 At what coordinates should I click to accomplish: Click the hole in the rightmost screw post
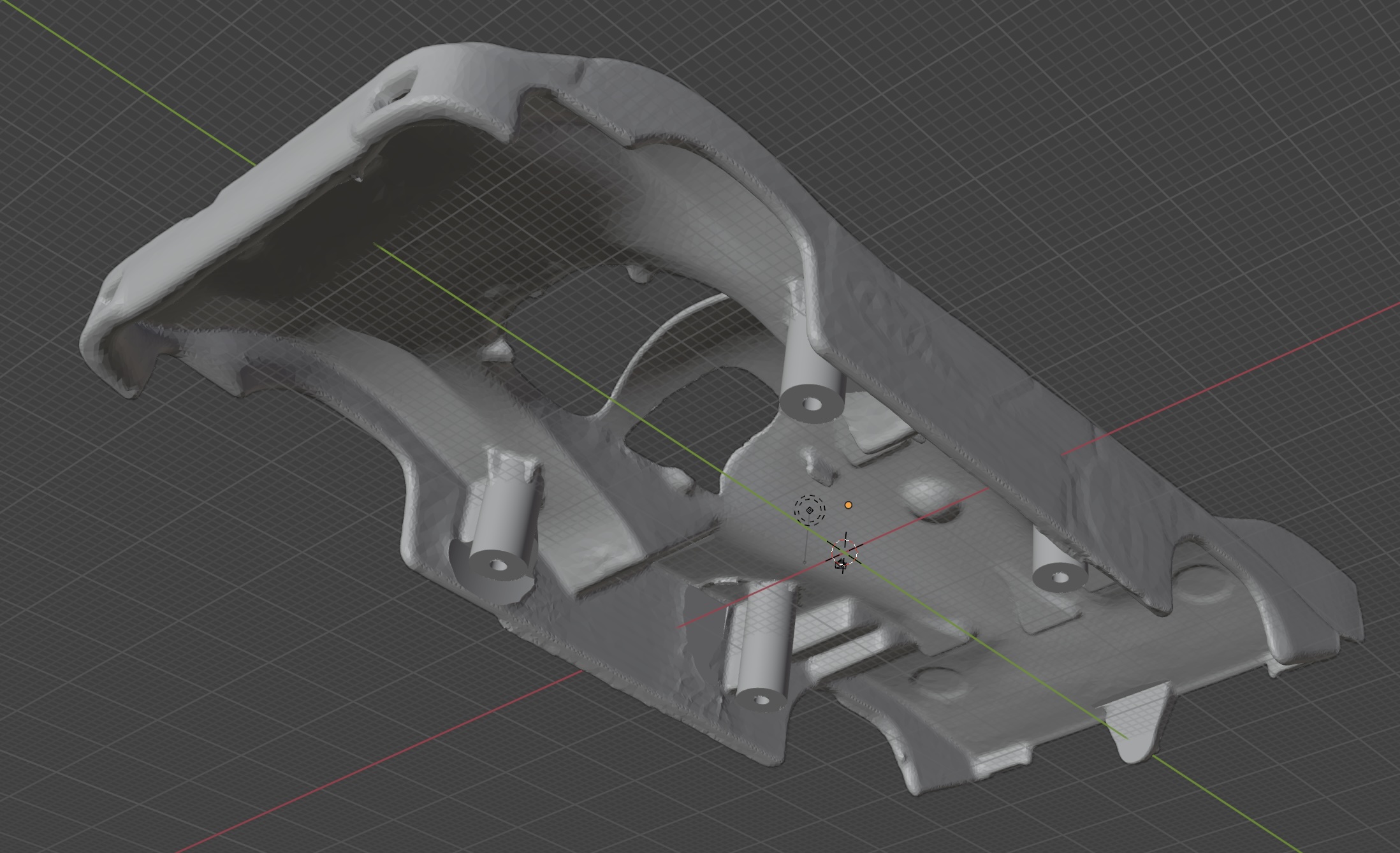tap(1060, 578)
